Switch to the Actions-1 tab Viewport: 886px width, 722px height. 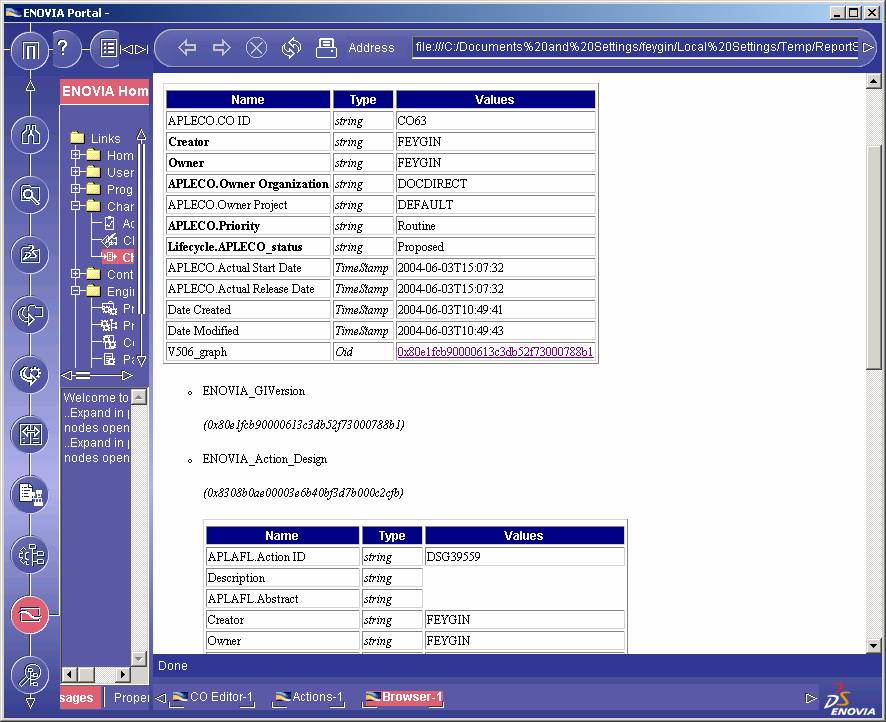(x=309, y=697)
